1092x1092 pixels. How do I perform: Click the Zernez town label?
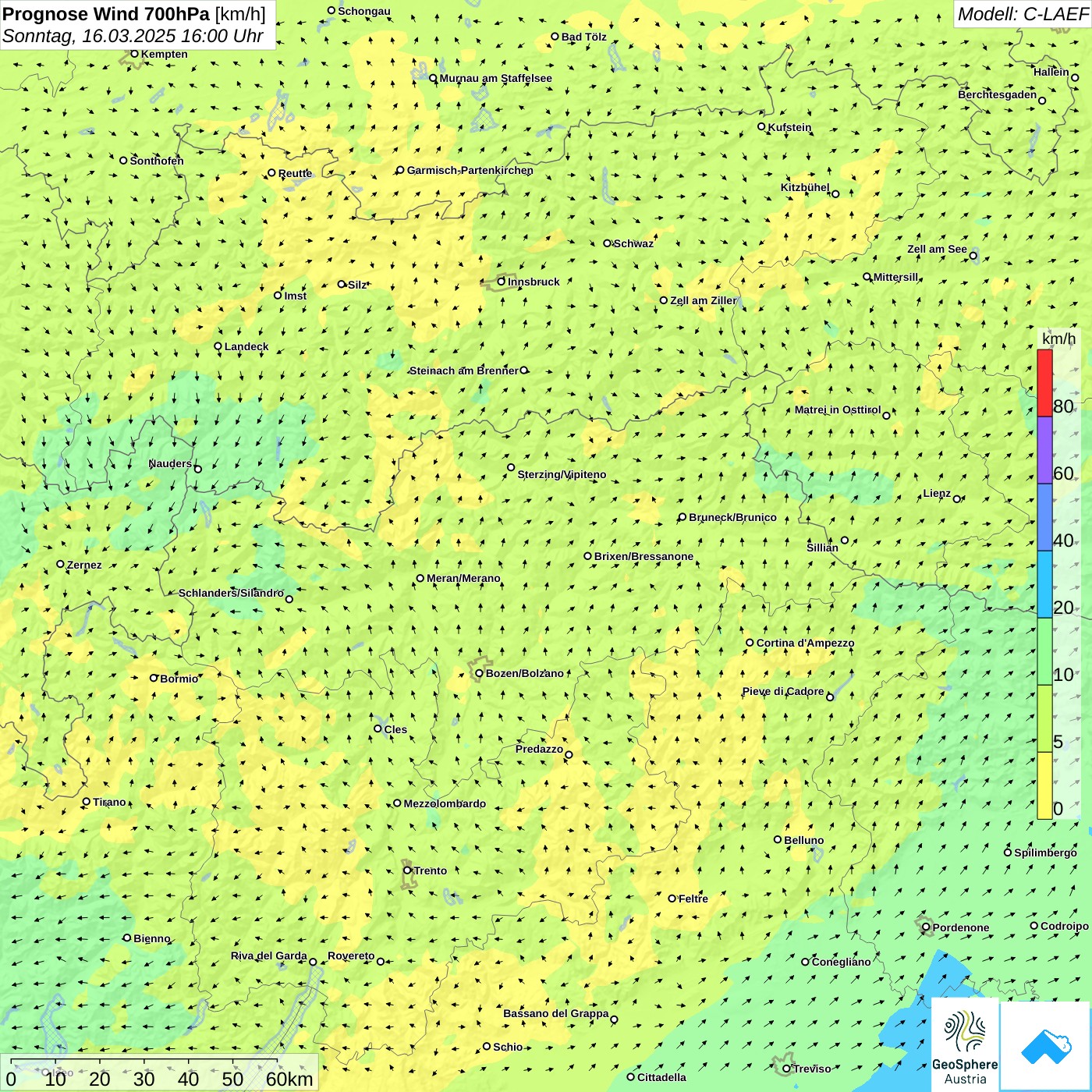84,565
